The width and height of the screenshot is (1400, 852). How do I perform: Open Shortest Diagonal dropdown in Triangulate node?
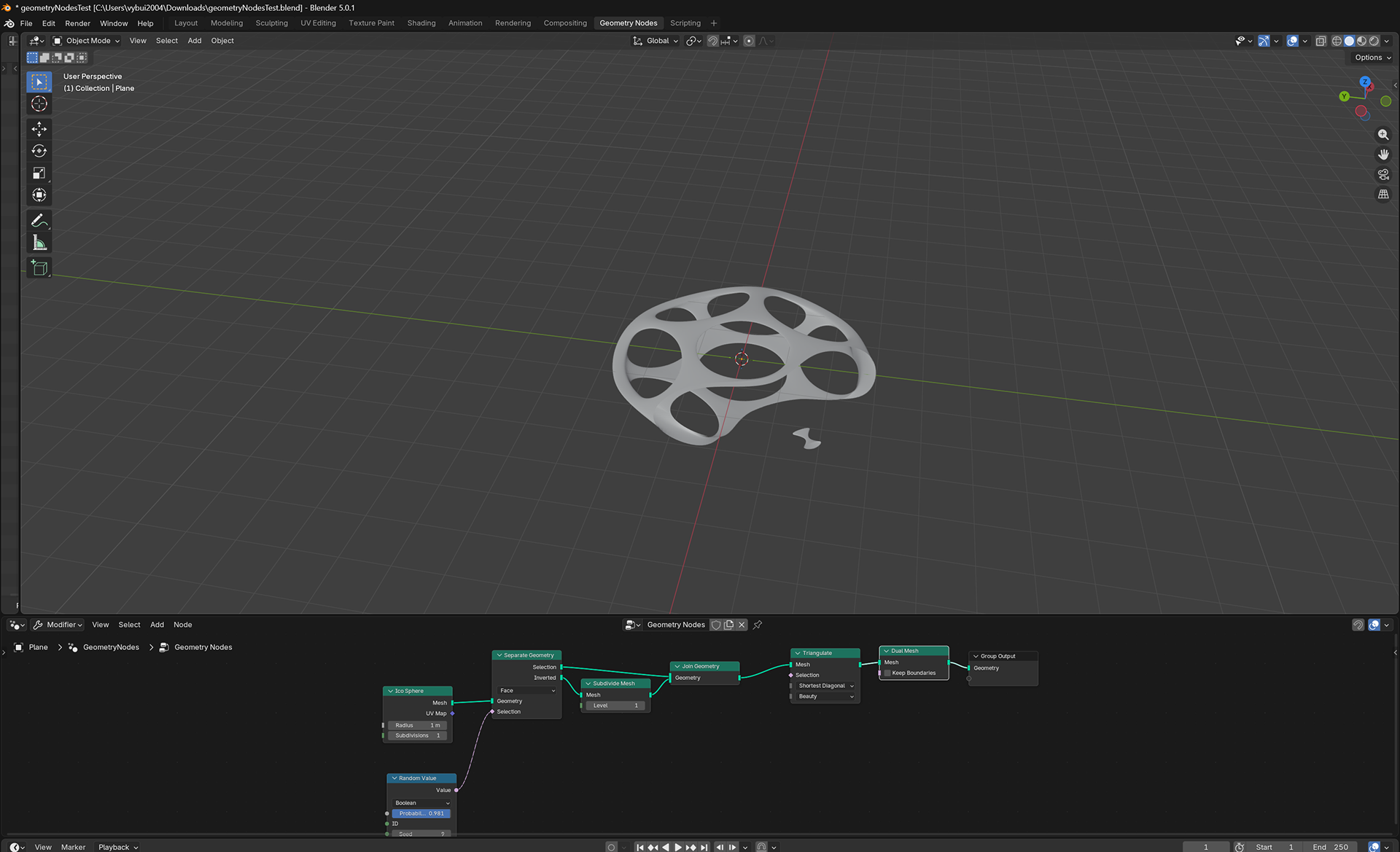click(x=825, y=686)
